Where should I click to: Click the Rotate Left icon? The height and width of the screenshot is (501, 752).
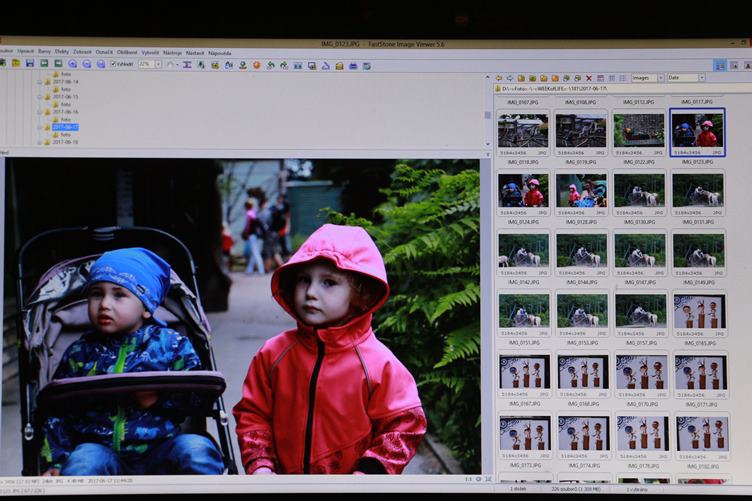tap(270, 65)
